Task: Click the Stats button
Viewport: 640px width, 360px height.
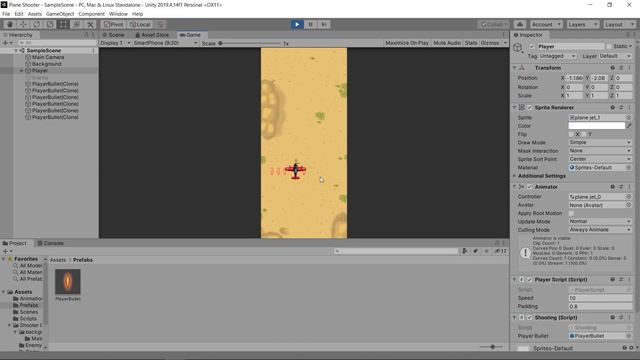Action: (471, 43)
